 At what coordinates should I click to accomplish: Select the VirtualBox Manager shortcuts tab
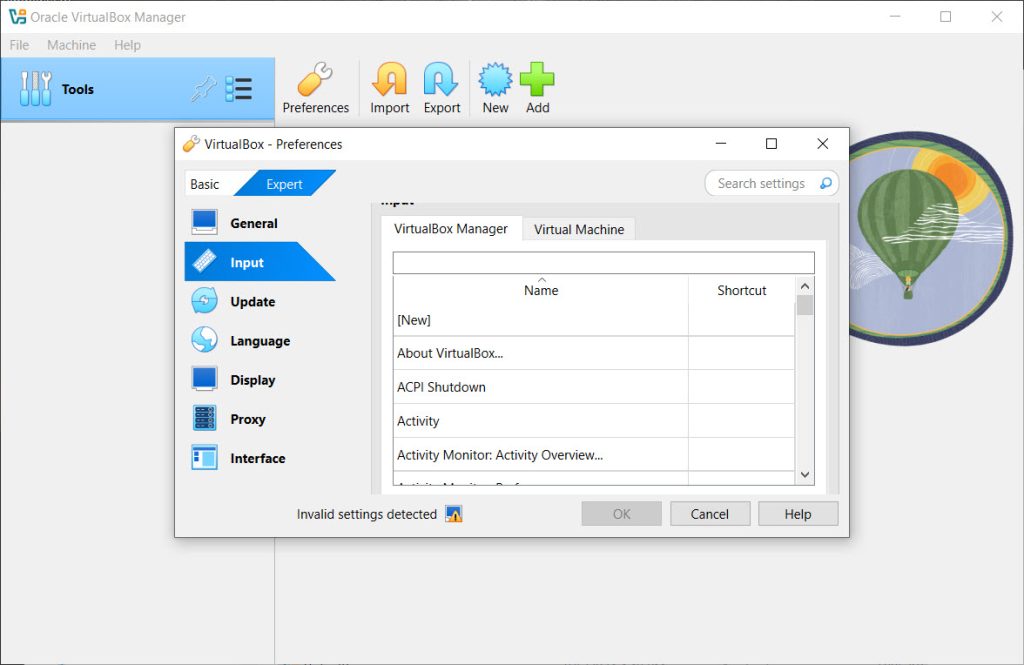451,229
